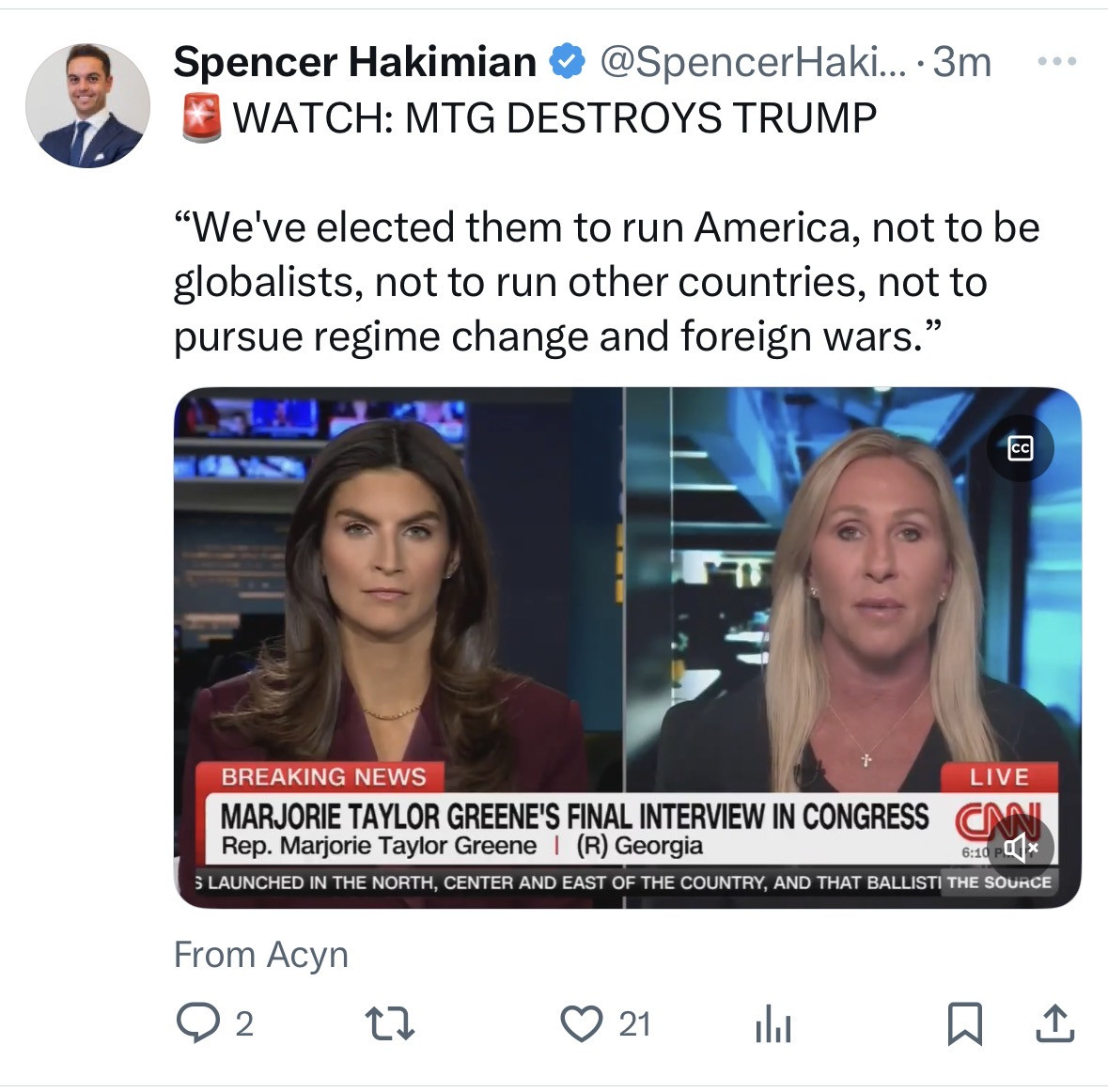Click the WATCH: MTG DESTROYS TRUMP text

tap(554, 117)
